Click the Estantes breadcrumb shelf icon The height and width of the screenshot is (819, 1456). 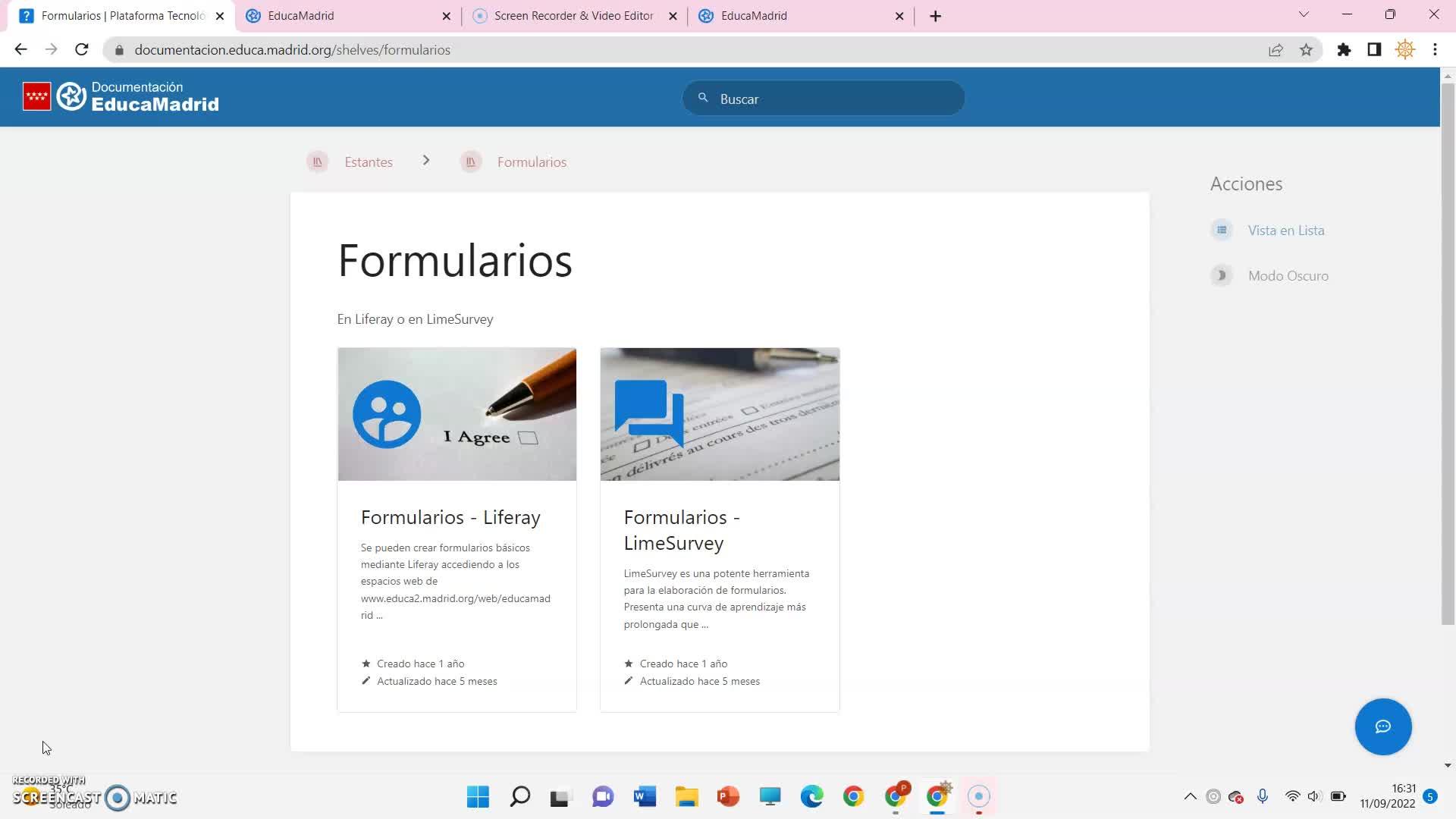pos(317,162)
